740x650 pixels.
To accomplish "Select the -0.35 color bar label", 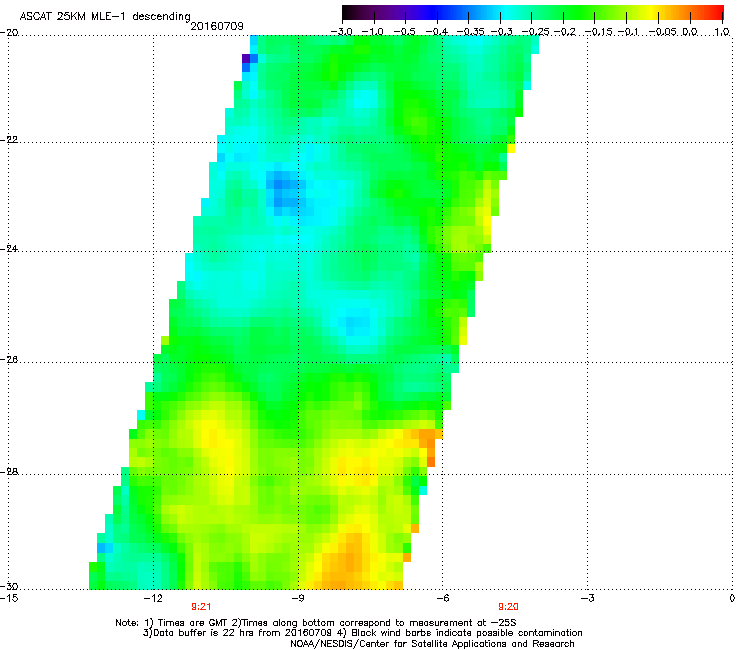I will (x=470, y=32).
